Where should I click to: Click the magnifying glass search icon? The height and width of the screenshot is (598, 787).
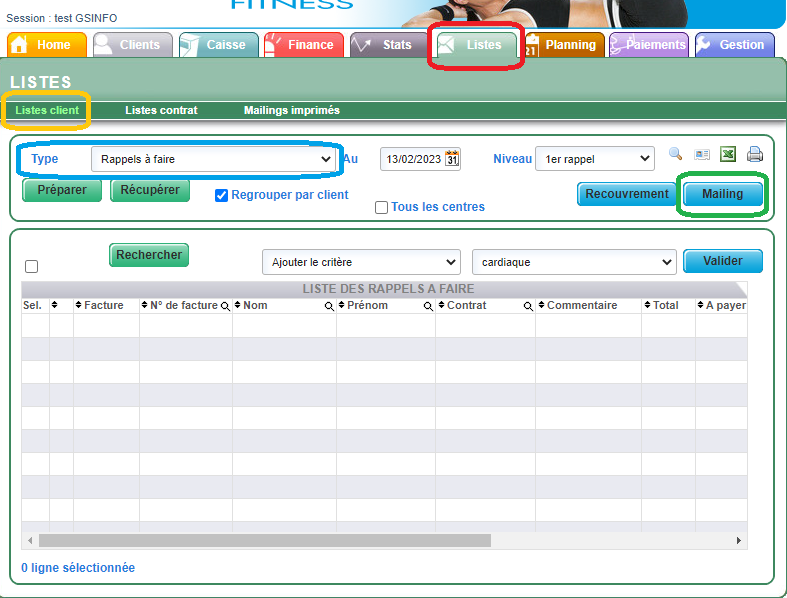point(675,154)
